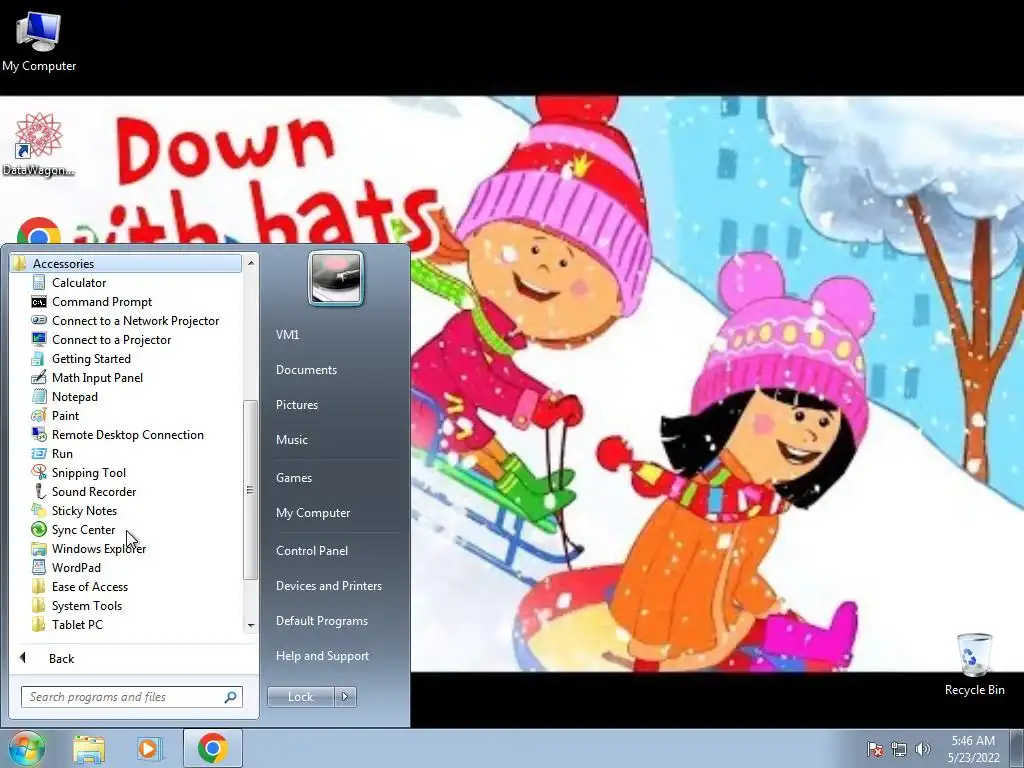1024x768 pixels.
Task: Open Windows Media Player taskbar icon
Action: click(148, 748)
